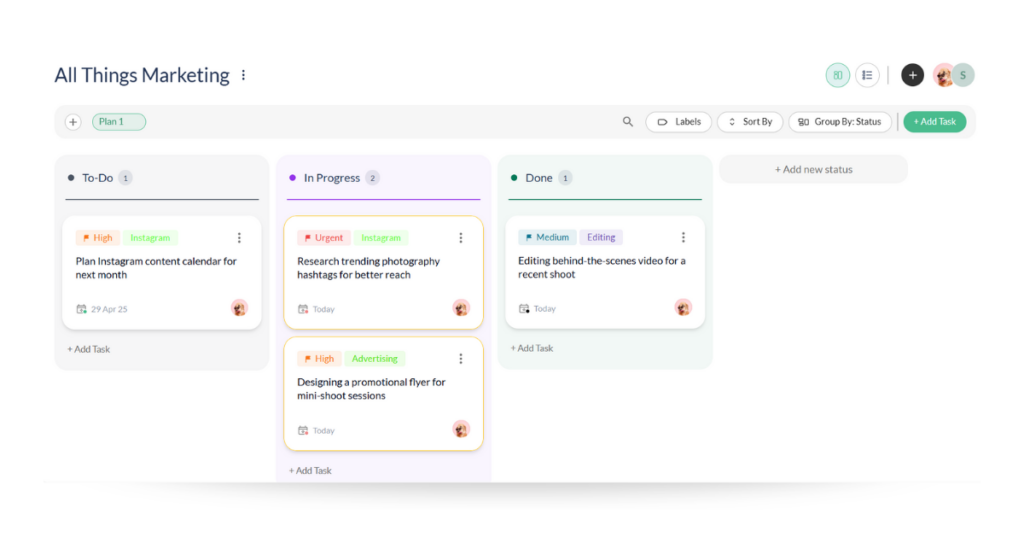Viewport: 1024px width, 538px height.
Task: Click the black plus circle icon
Action: click(912, 75)
